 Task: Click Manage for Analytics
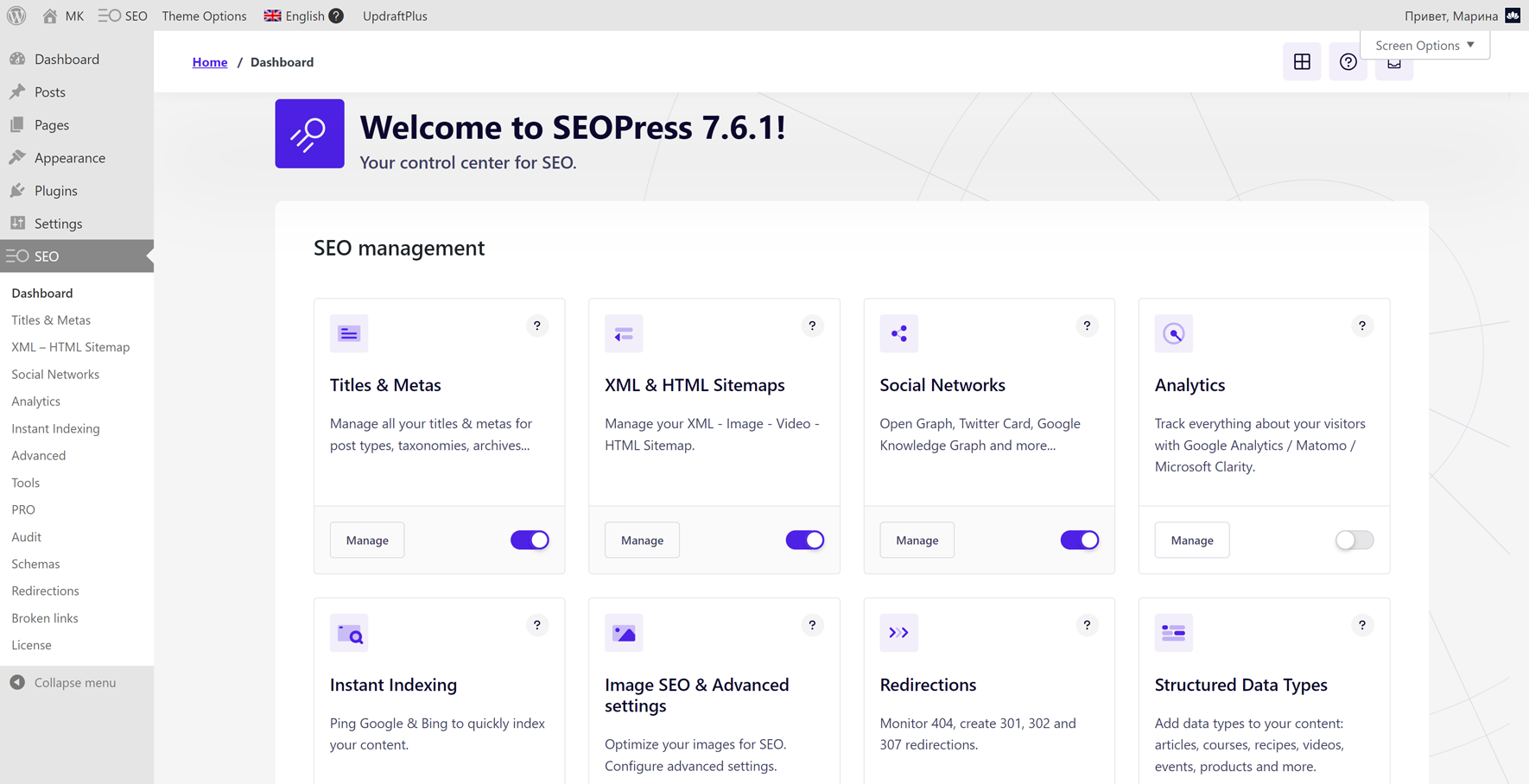click(1192, 540)
